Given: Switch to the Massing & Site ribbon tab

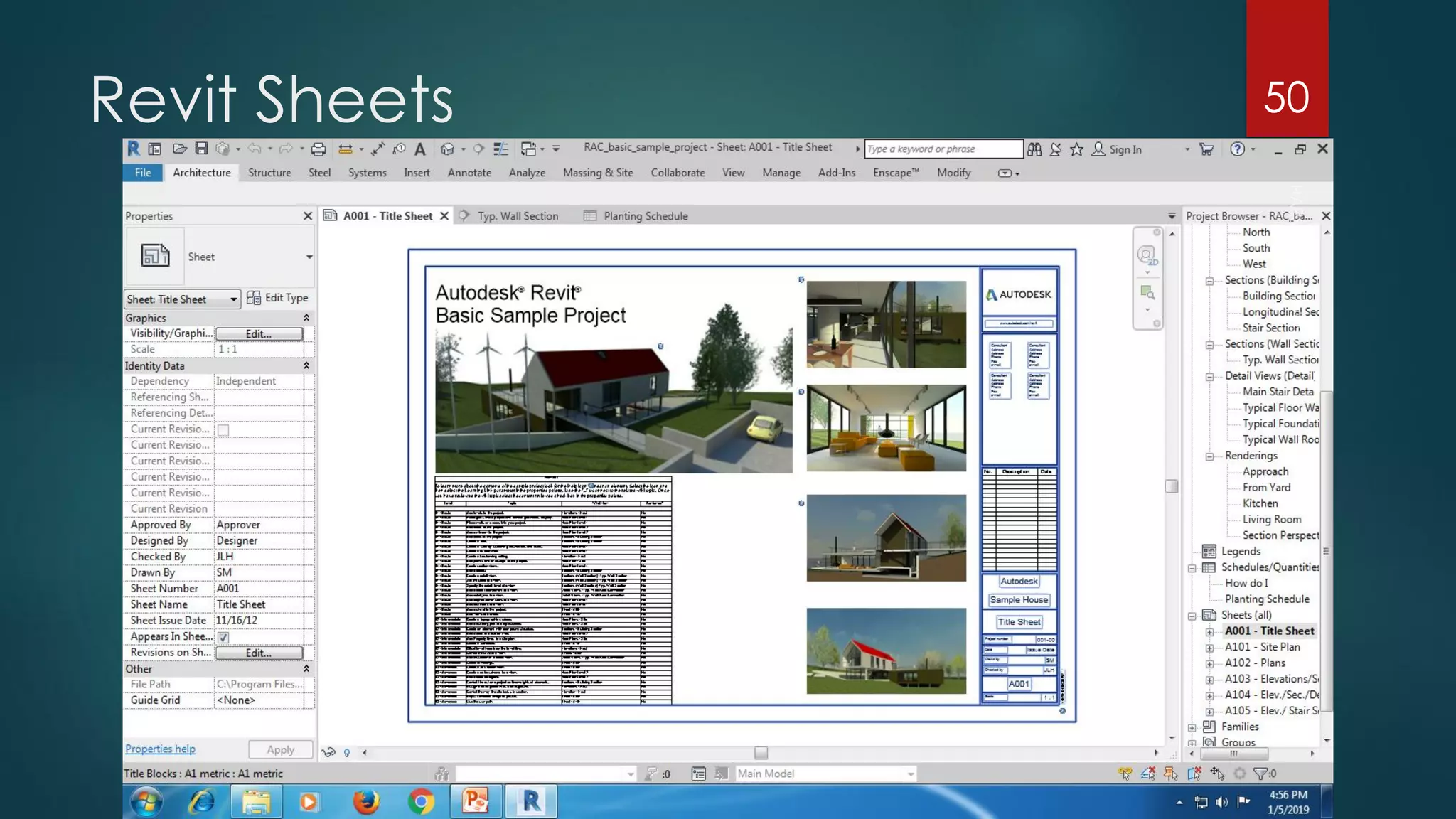Looking at the screenshot, I should tap(598, 173).
